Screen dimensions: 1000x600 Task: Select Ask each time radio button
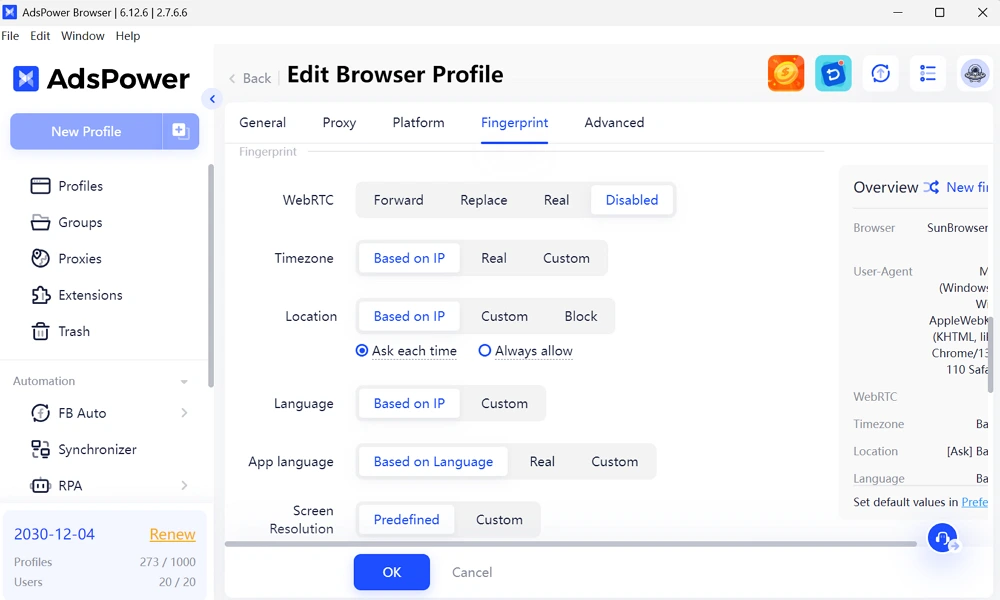pyautogui.click(x=362, y=351)
